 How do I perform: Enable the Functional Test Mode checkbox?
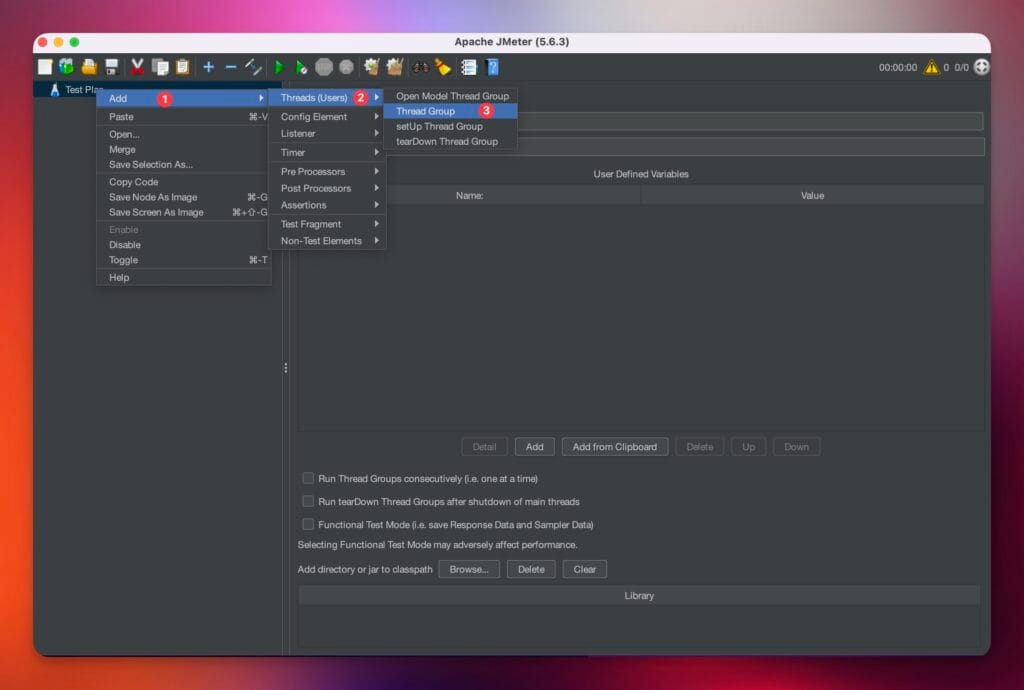308,524
